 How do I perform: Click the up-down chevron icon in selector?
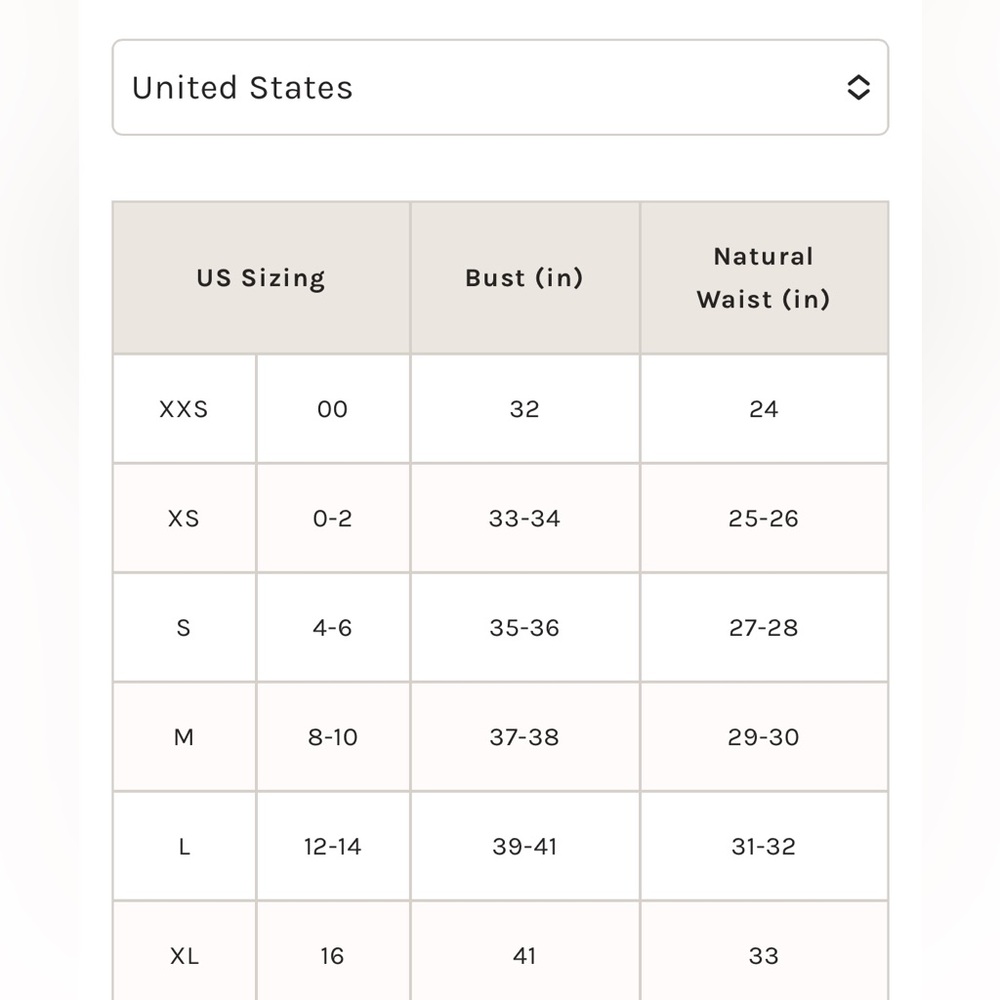858,87
